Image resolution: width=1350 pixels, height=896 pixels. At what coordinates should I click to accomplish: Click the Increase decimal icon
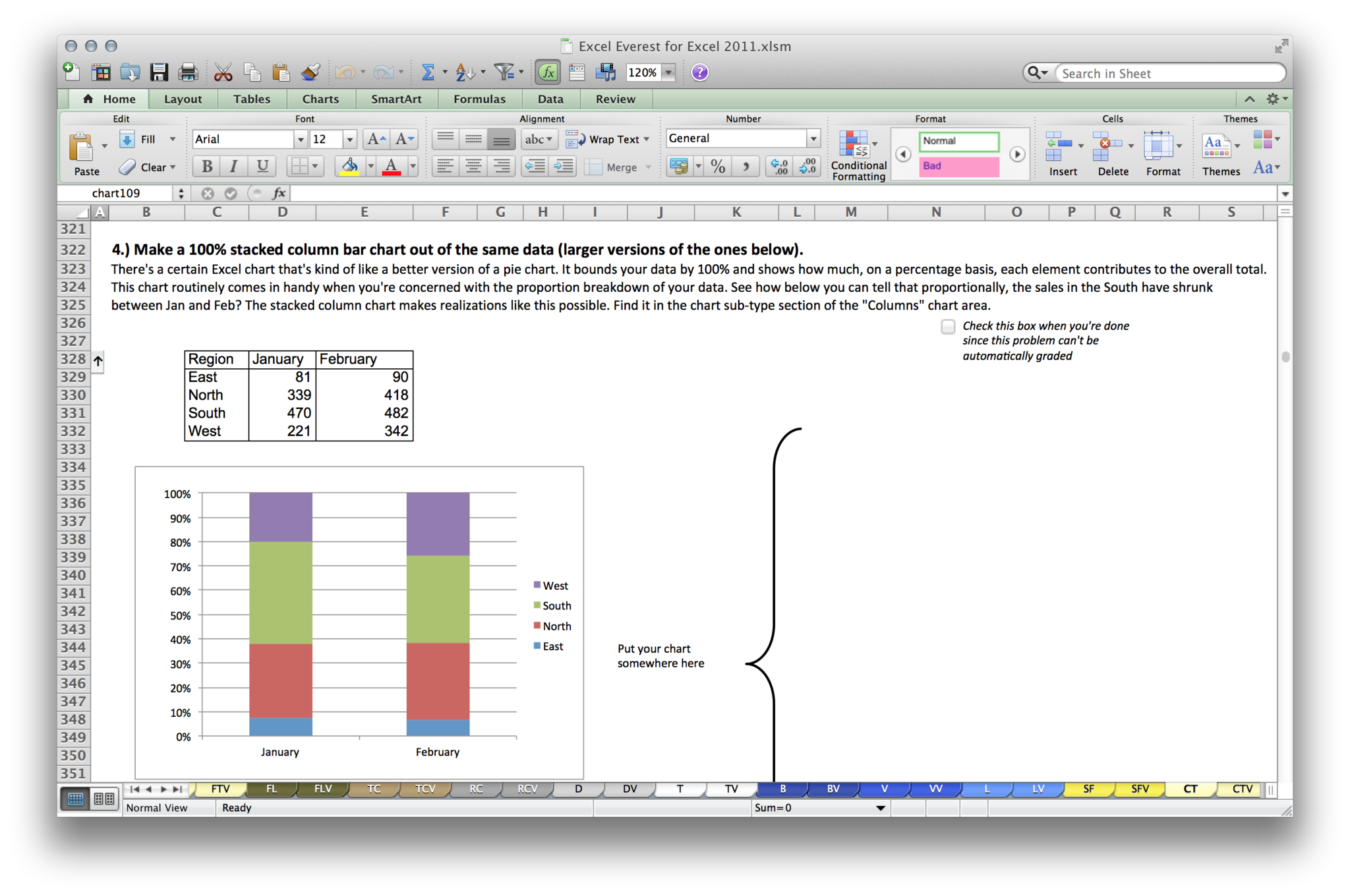[779, 167]
